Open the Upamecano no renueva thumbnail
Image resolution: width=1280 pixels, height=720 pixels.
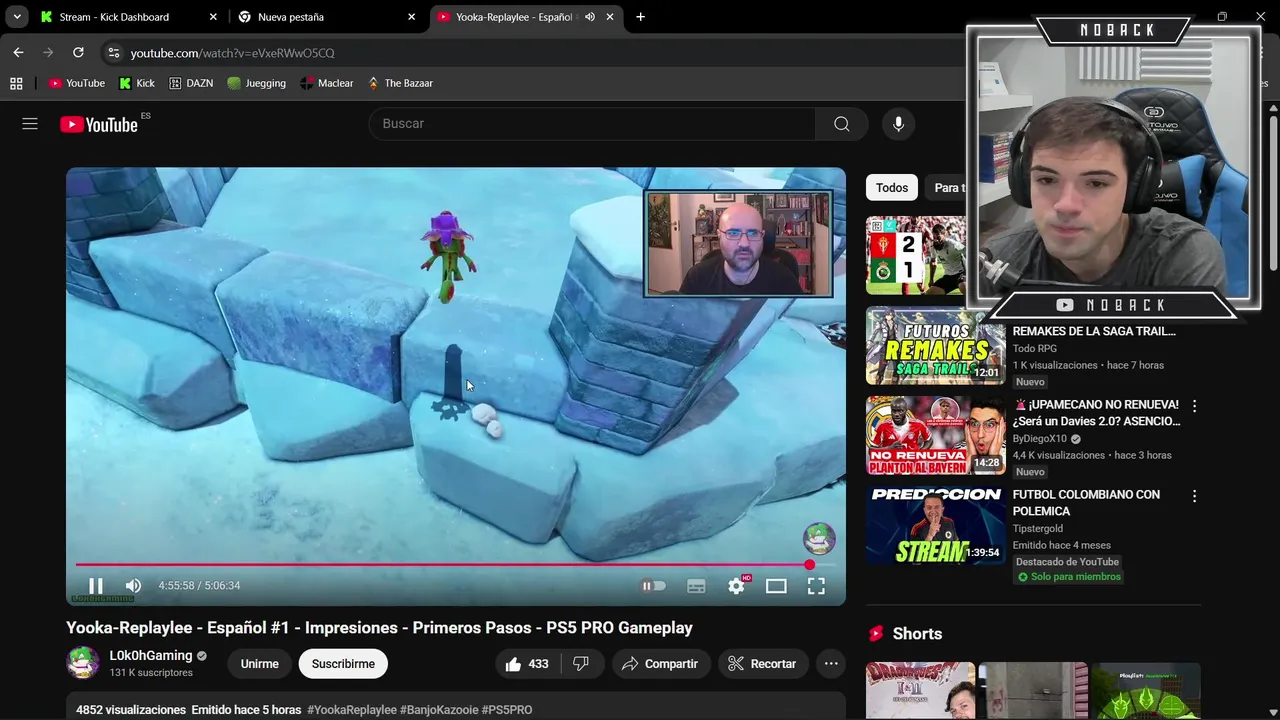tap(935, 436)
